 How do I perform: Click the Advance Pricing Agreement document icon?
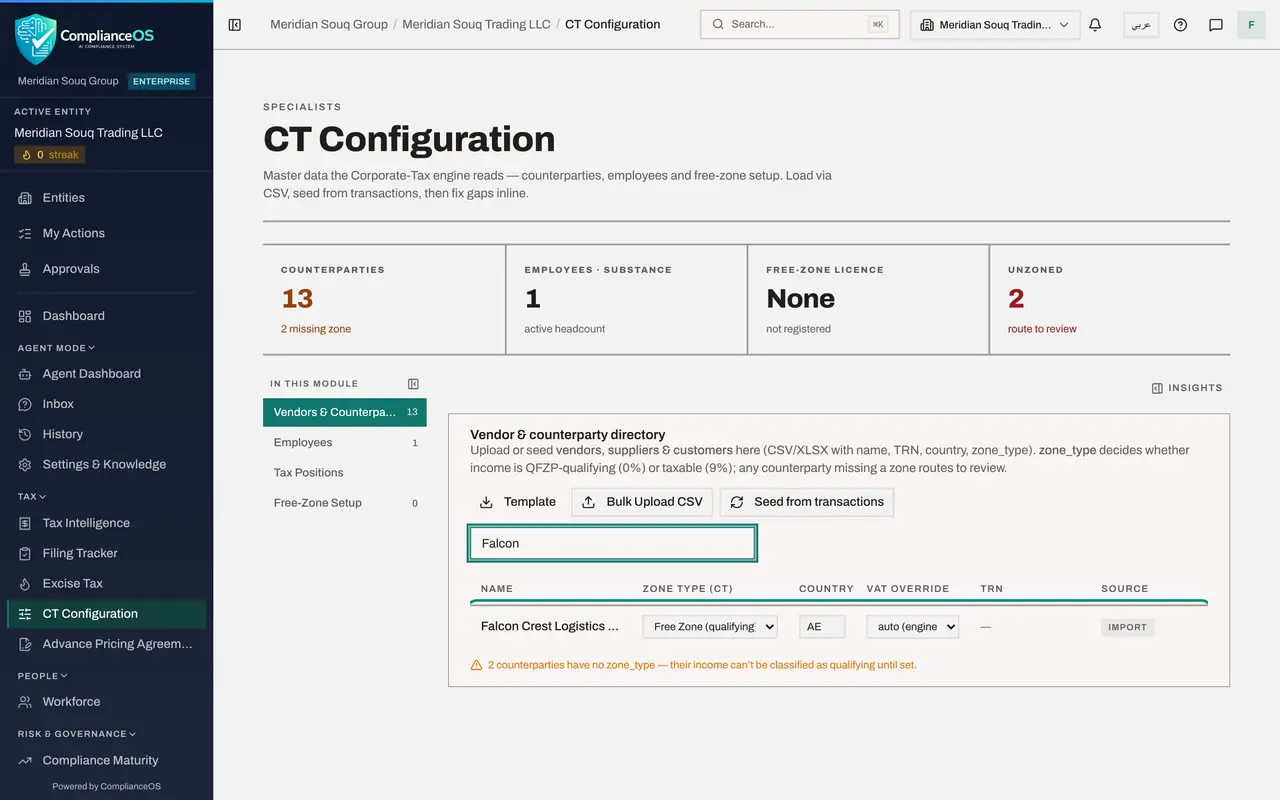25,644
